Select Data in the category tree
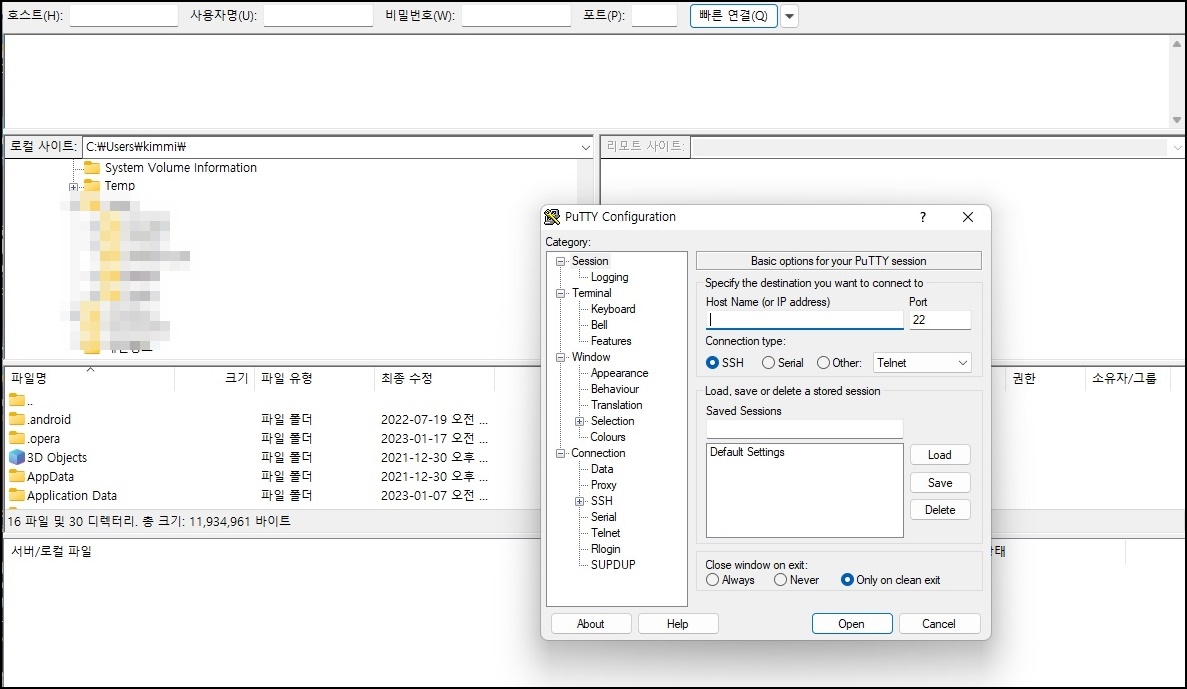The height and width of the screenshot is (689, 1187). click(x=602, y=469)
